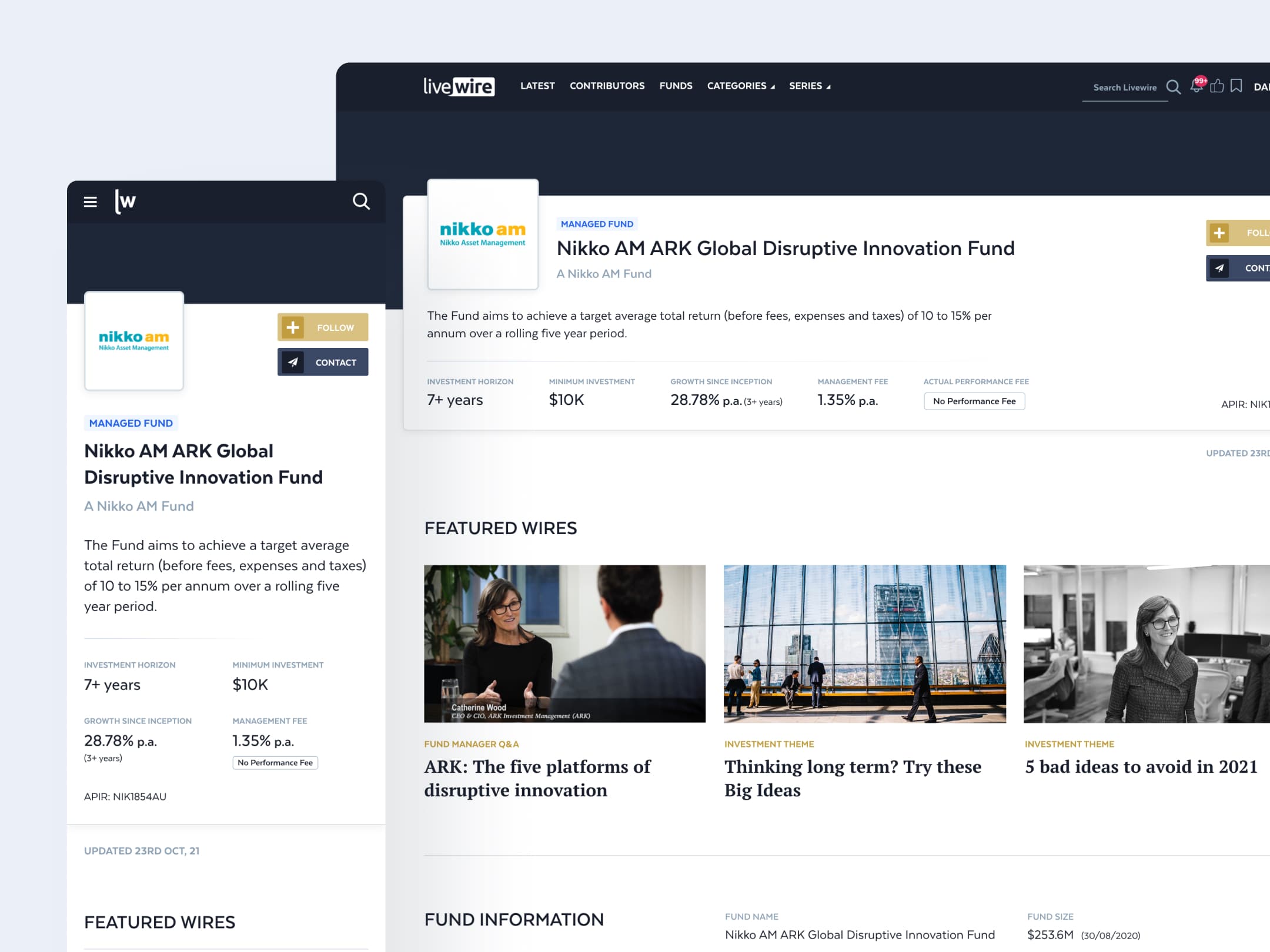Click mobile '$10K' minimum investment value
Viewport: 1270px width, 952px height.
[x=250, y=685]
